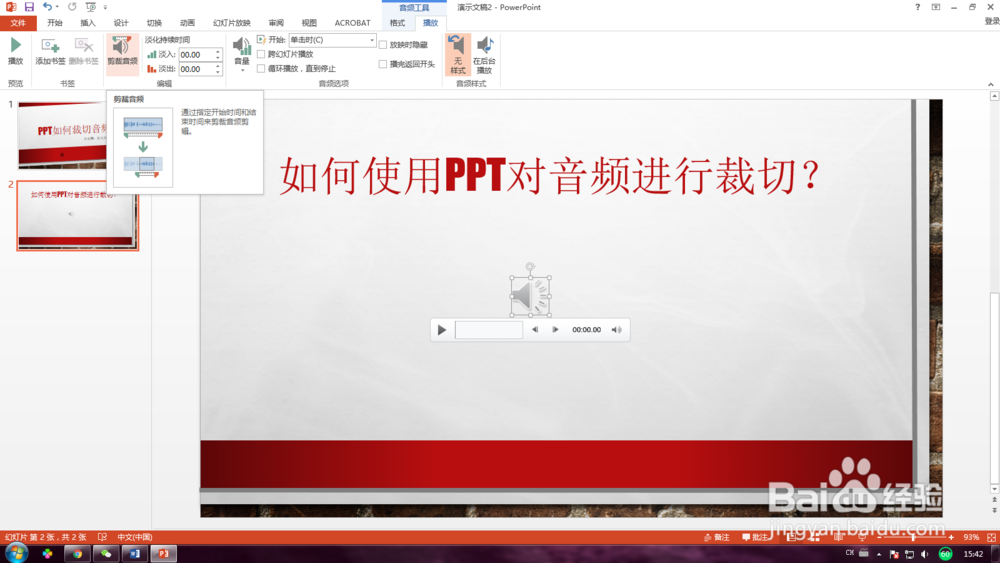Click the Comments (批注) button in status bar
Screen dimensions: 1000x563
[754, 537]
